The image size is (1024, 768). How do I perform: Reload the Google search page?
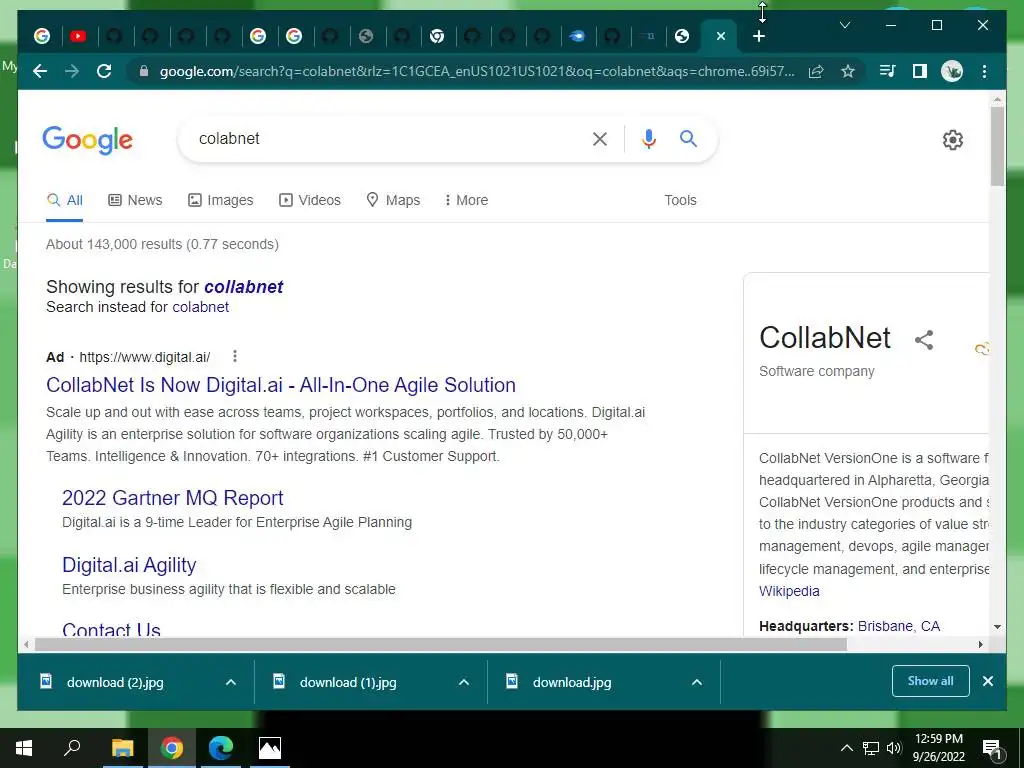coord(104,71)
